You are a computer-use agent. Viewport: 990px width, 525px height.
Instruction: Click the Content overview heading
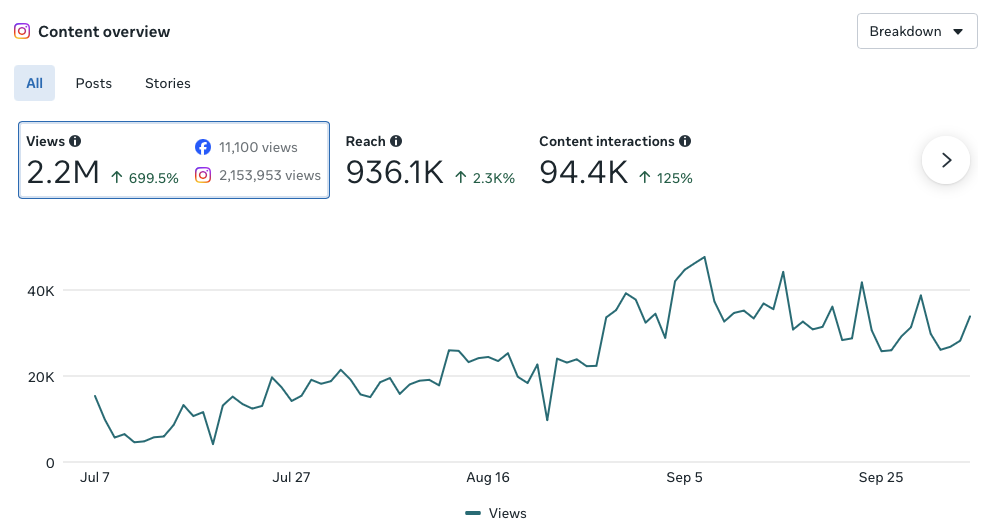point(104,32)
